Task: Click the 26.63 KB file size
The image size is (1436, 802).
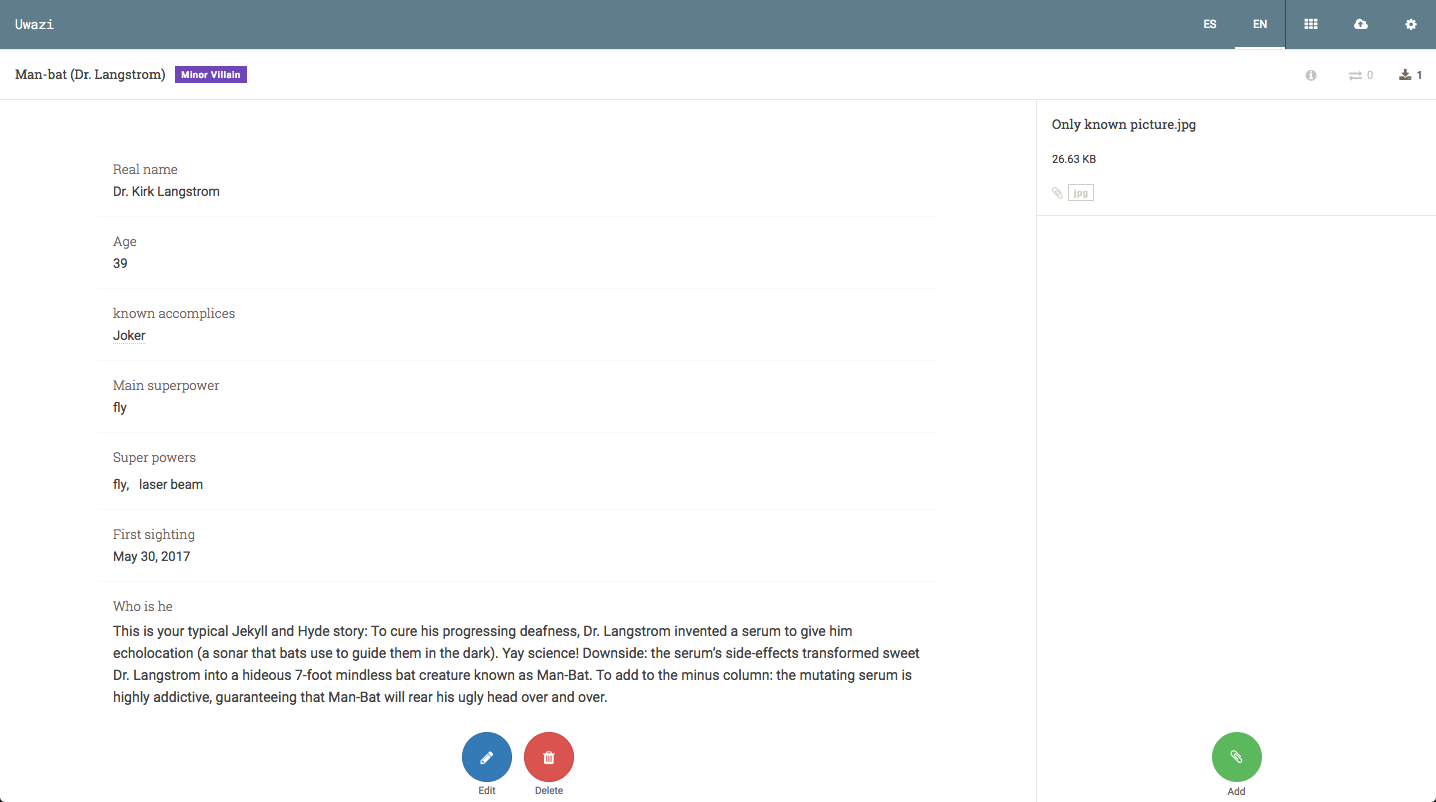Action: point(1074,159)
